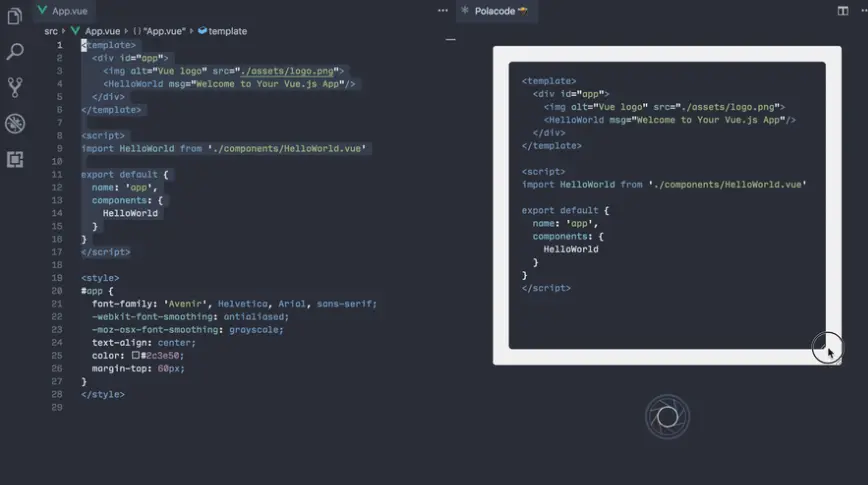This screenshot has width=868, height=485.
Task: Click line number 1 in the gutter
Action: (x=60, y=45)
